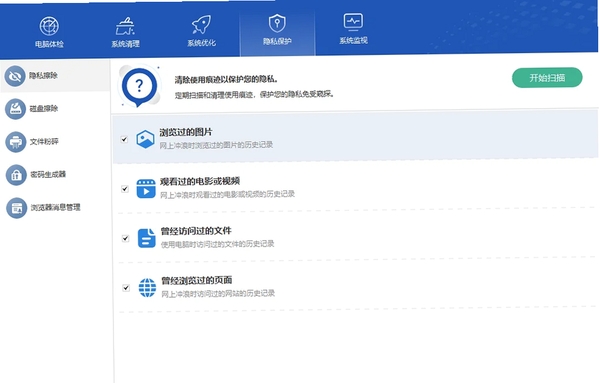Uncheck the 浏览过的图片 checkbox
Image resolution: width=600 pixels, height=383 pixels.
pyautogui.click(x=124, y=139)
